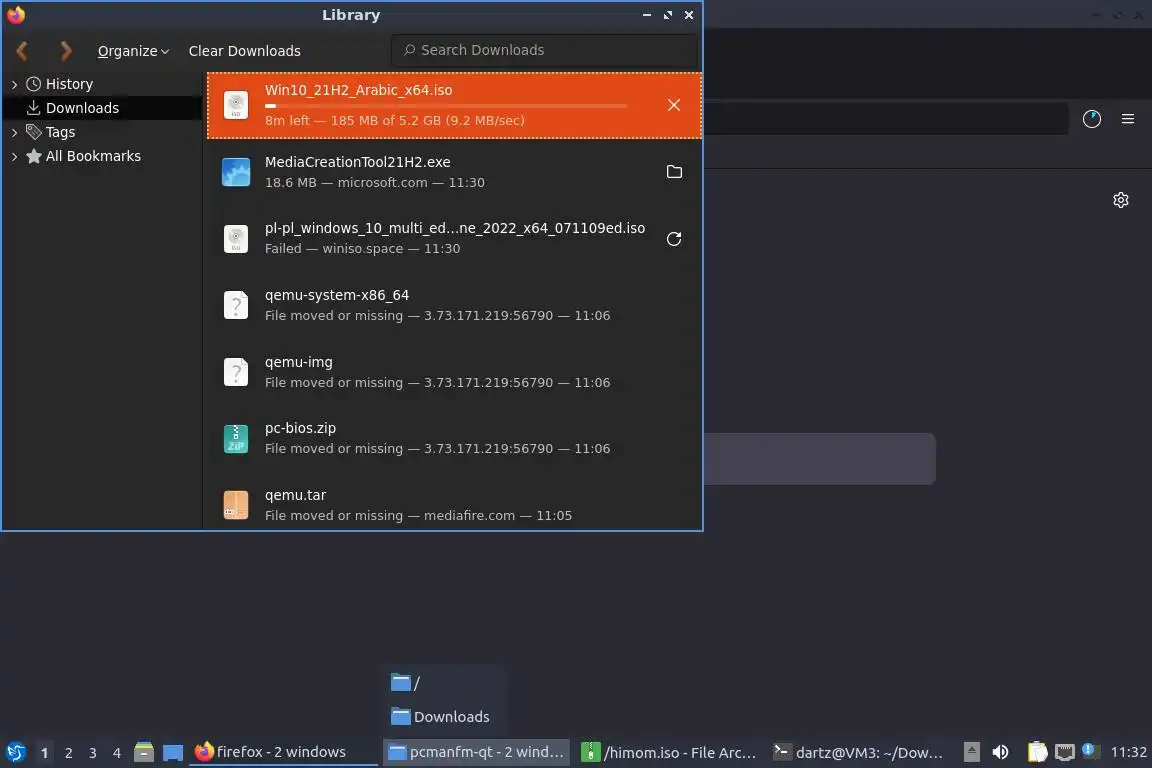Choose the / window from the pcmanfm popup

click(444, 683)
